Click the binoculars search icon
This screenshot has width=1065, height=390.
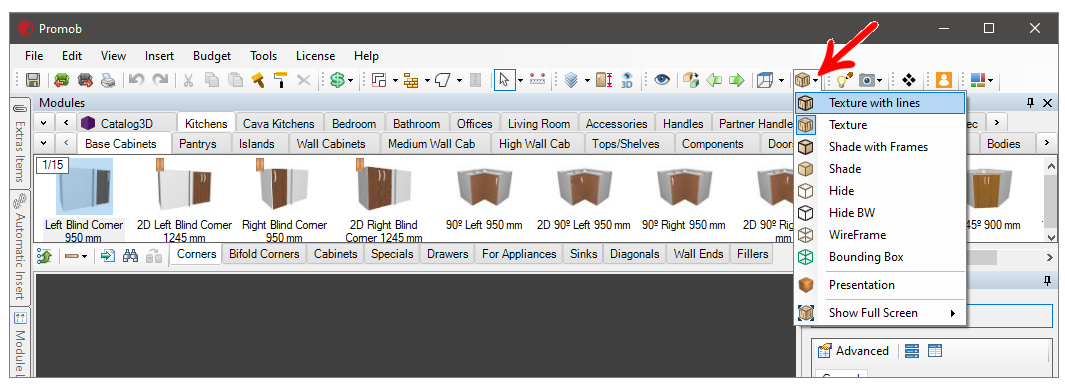tap(131, 256)
